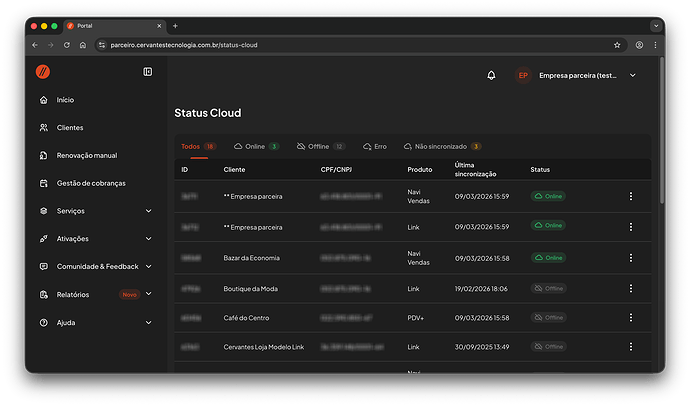Bookmark this page with the star
690x406 pixels.
coord(617,45)
